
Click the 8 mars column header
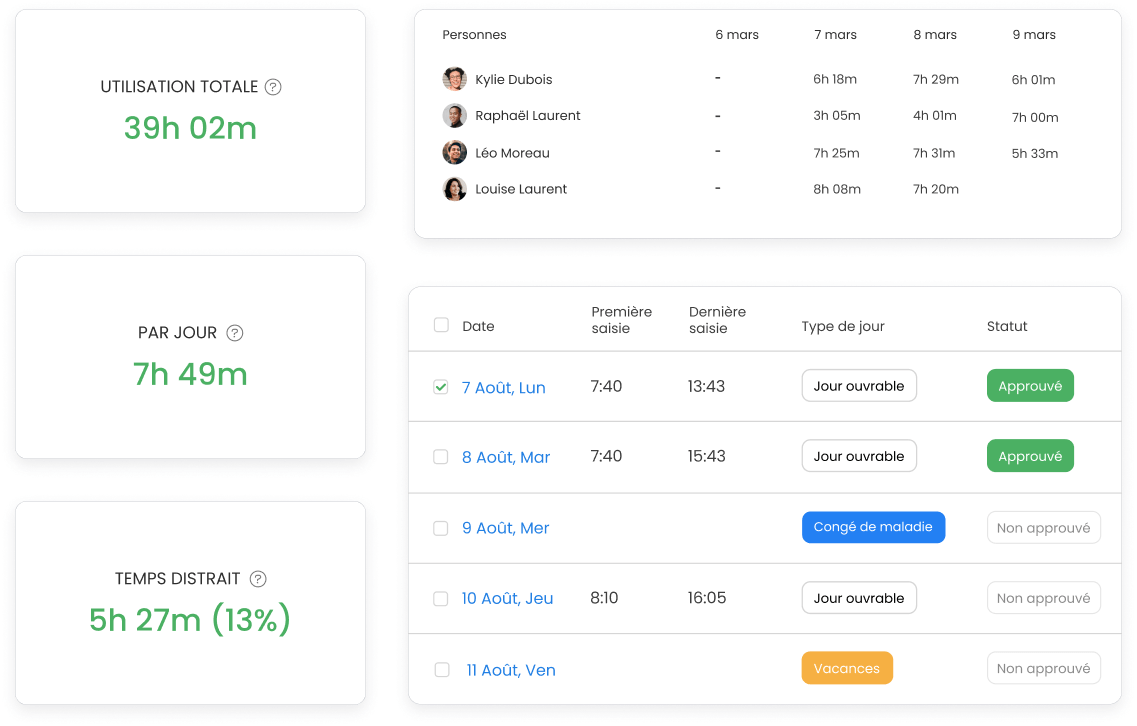(x=935, y=35)
